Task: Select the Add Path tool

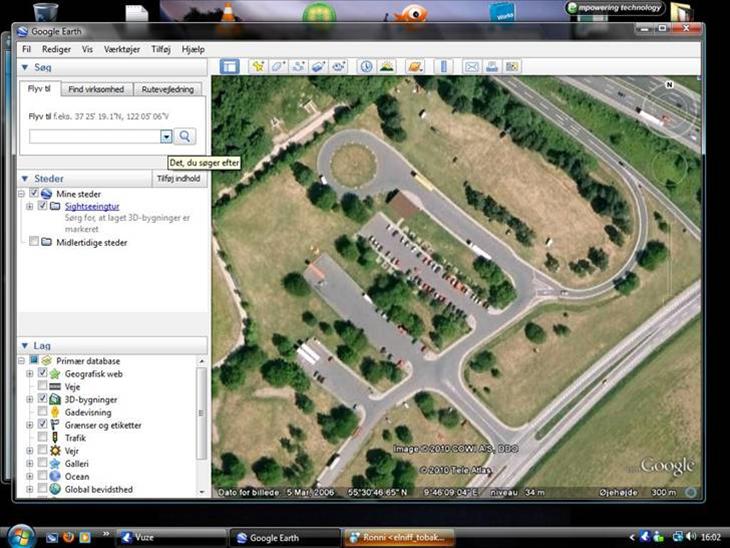Action: coord(298,66)
